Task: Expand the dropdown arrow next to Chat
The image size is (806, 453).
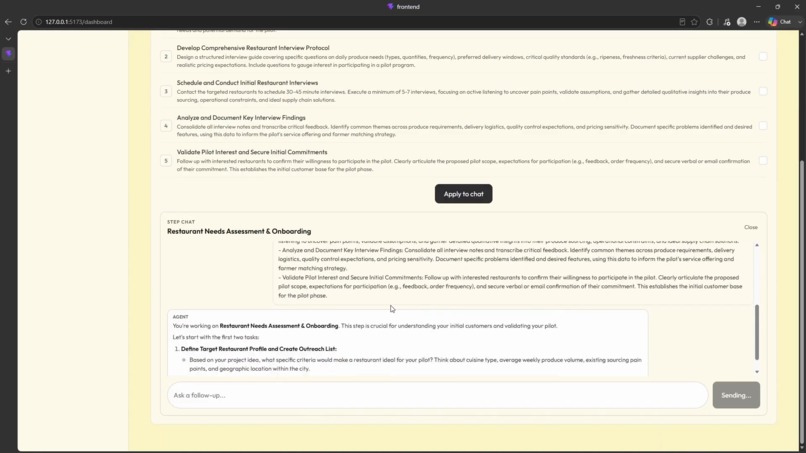Action: 799,22
